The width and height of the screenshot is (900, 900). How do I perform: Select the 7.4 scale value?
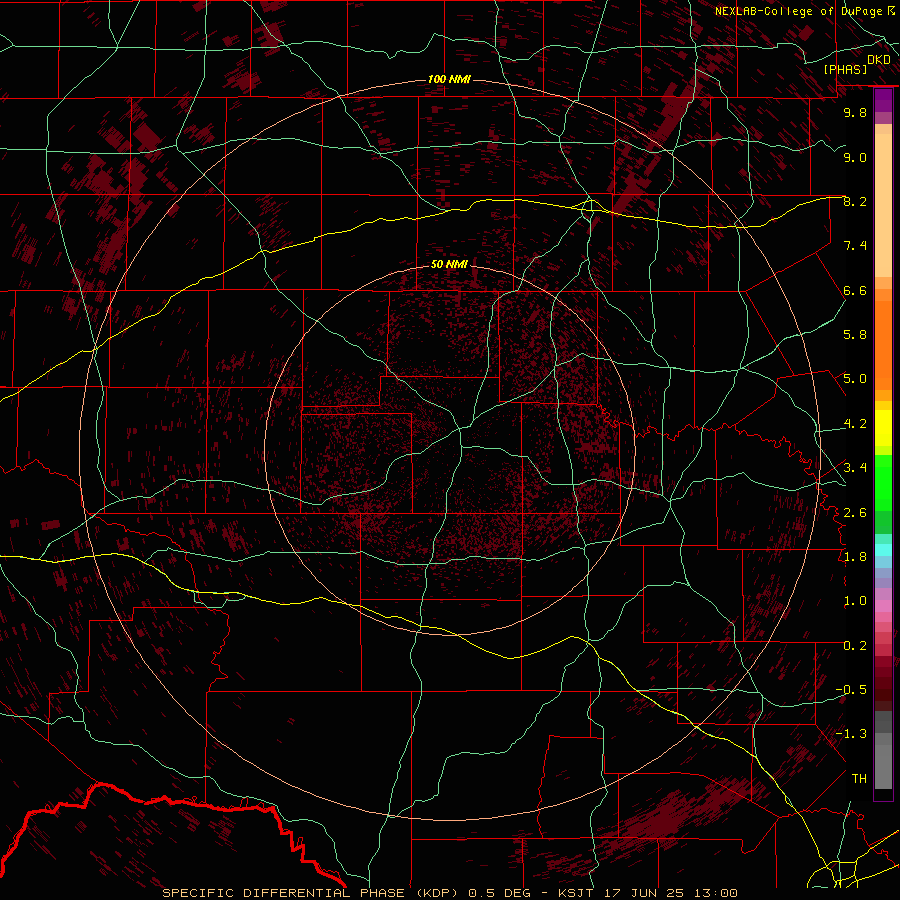[x=855, y=246]
